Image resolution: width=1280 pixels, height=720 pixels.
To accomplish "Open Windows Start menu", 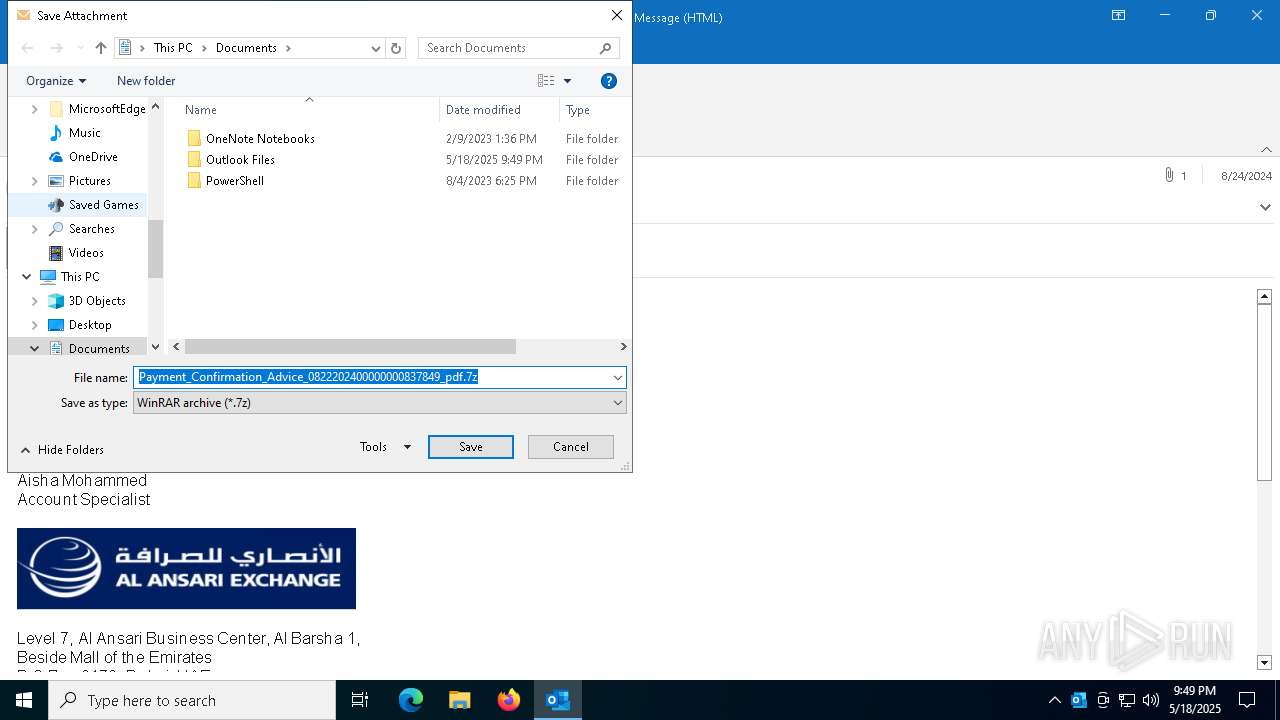I will point(24,700).
